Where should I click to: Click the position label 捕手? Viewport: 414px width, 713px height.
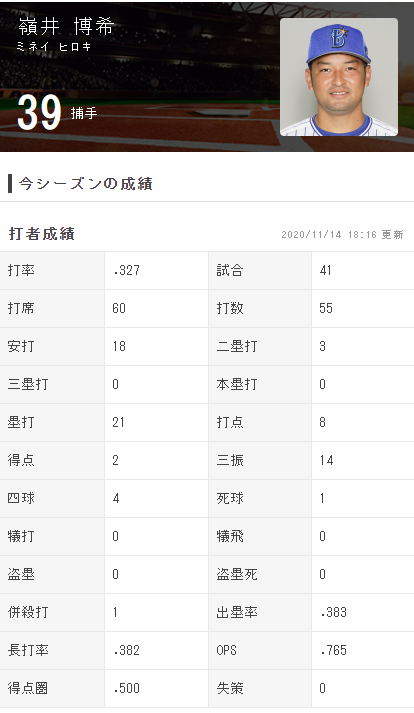tap(84, 113)
